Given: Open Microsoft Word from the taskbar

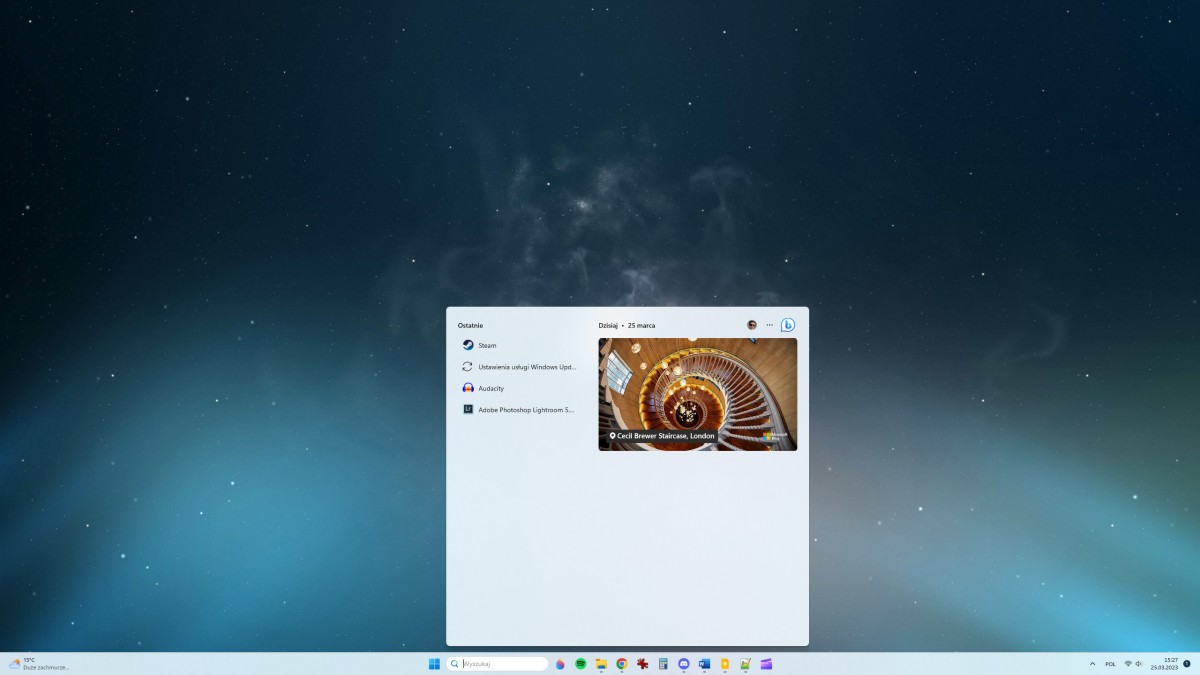Looking at the screenshot, I should point(704,663).
